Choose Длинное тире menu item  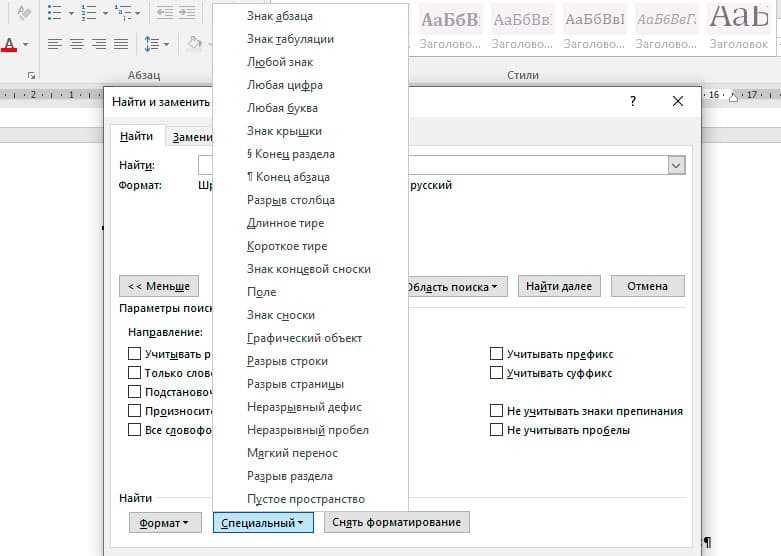[x=310, y=223]
